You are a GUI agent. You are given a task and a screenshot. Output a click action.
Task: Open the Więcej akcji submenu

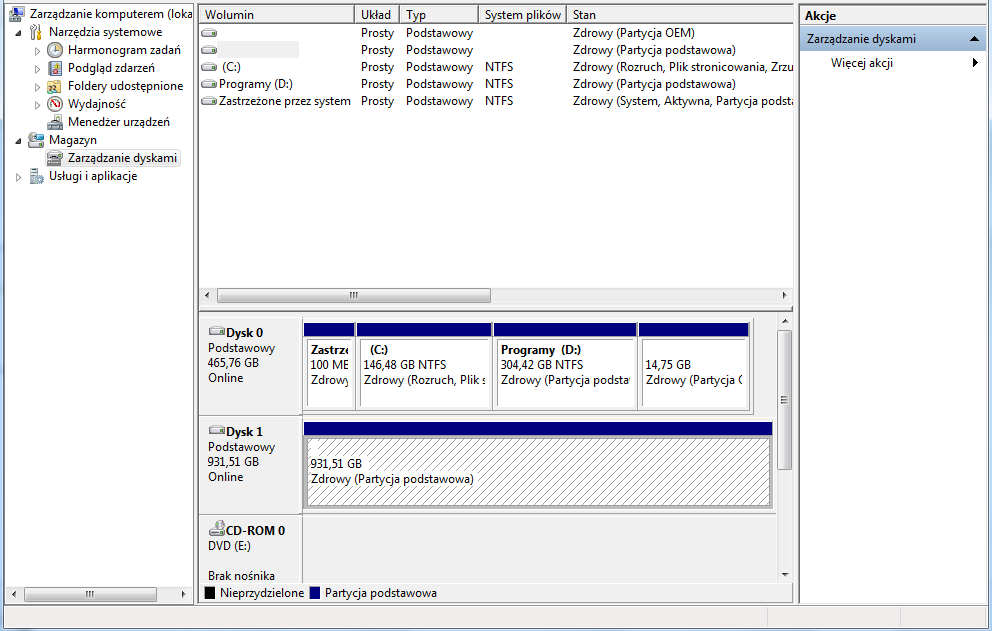(x=975, y=63)
